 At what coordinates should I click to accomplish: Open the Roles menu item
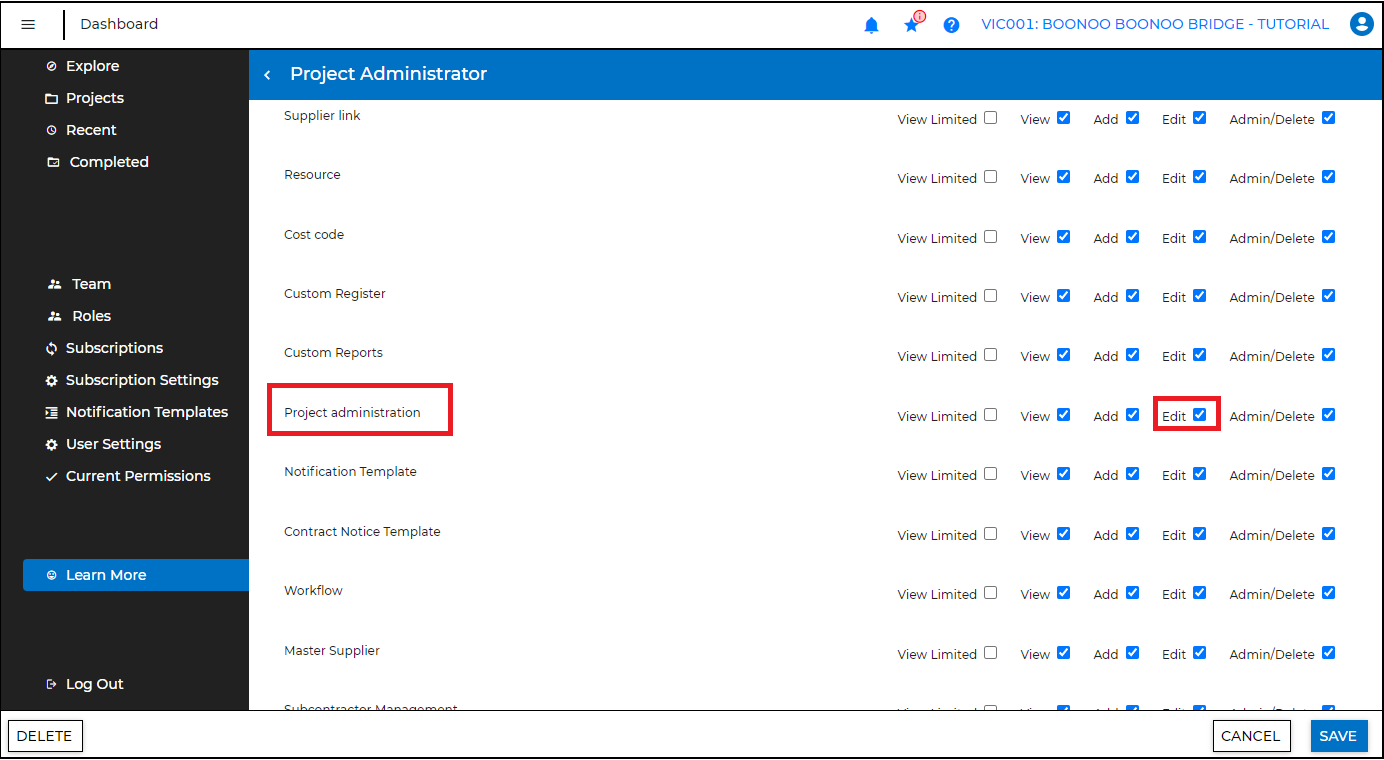click(x=91, y=316)
